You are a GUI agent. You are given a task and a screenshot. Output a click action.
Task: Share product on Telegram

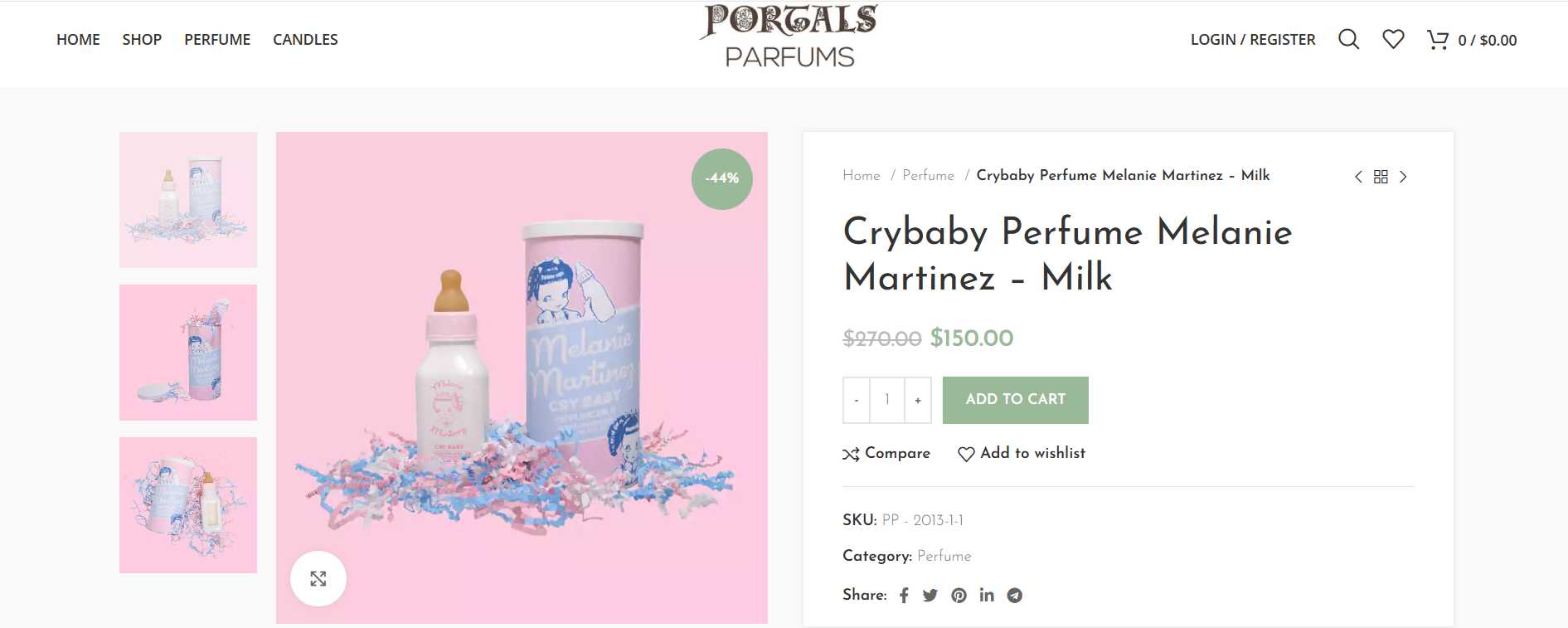(1015, 596)
